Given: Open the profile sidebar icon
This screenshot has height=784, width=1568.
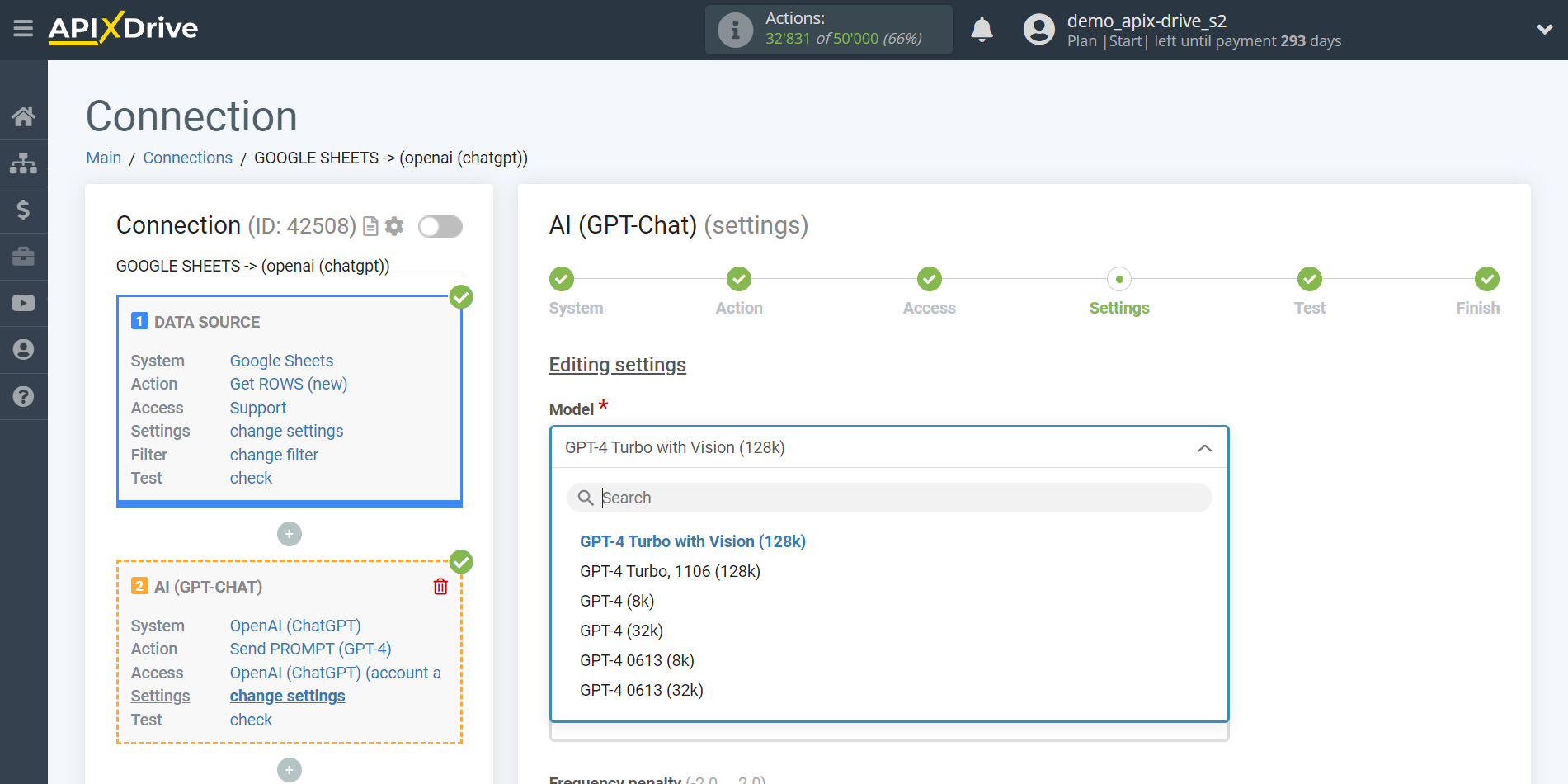Looking at the screenshot, I should point(23,350).
